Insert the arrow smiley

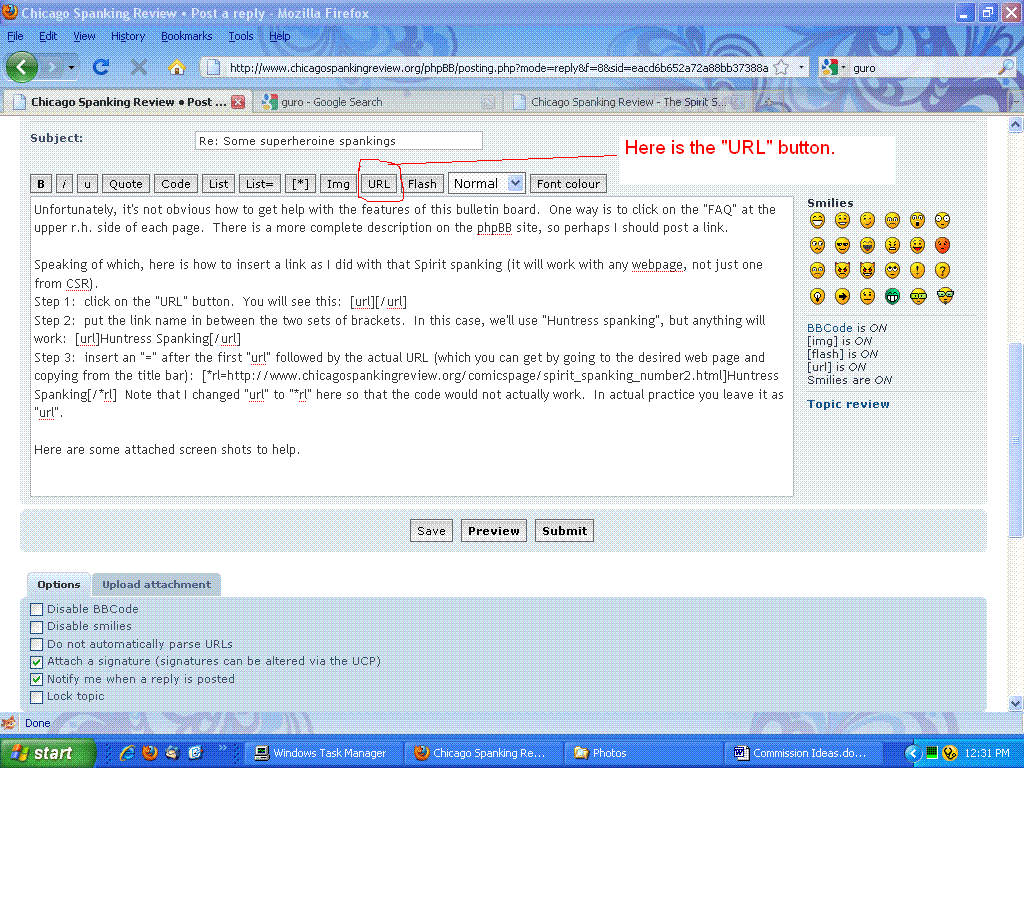pos(842,297)
